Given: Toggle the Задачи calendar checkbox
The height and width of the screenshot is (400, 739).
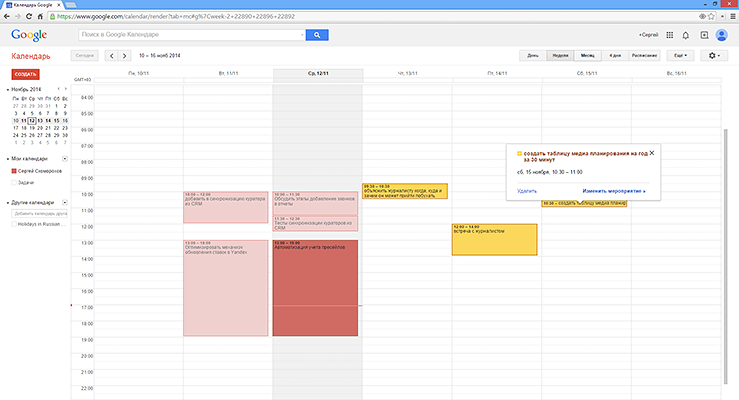Looking at the screenshot, I should [x=14, y=182].
